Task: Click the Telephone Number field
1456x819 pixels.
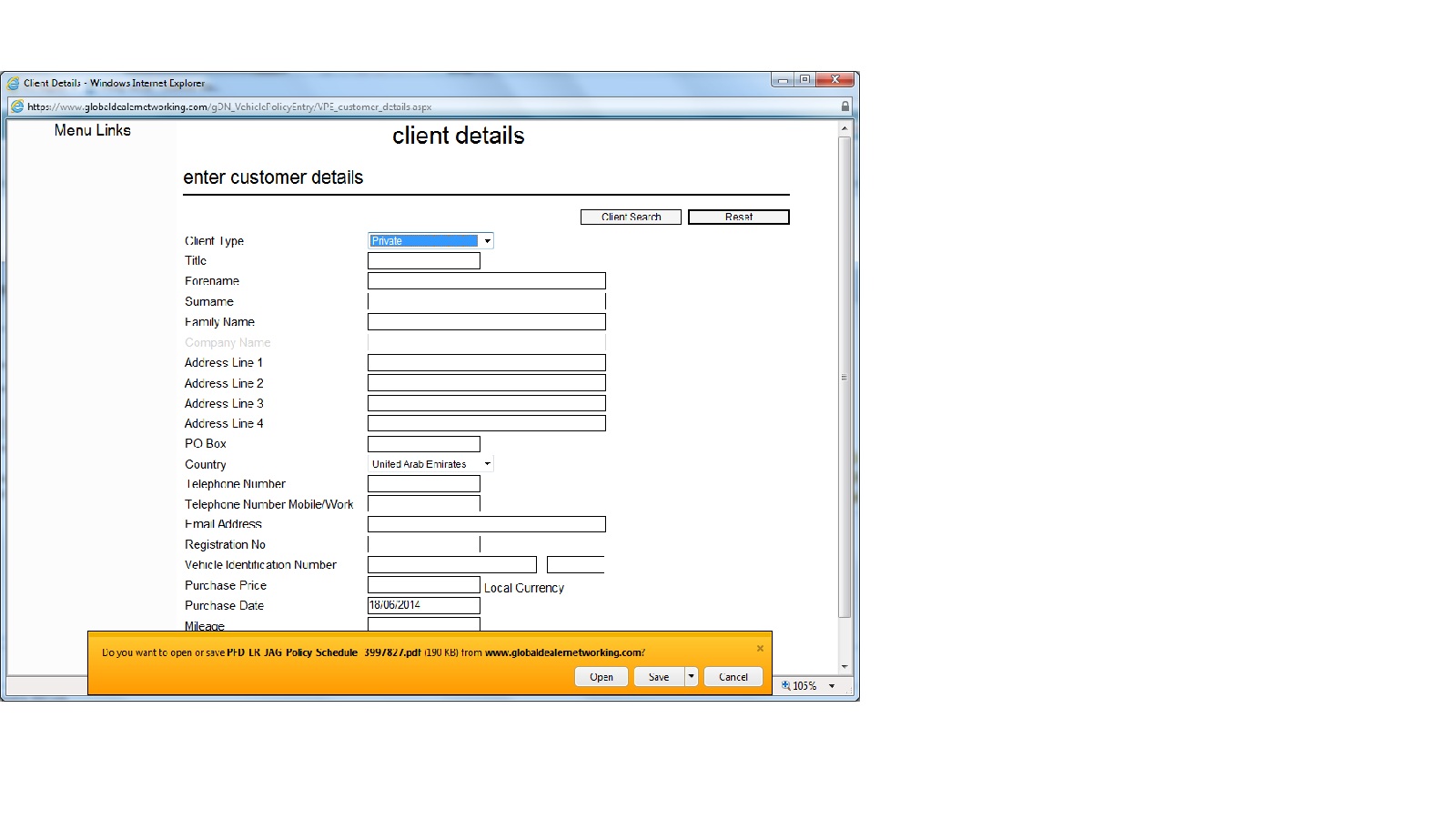Action: (x=424, y=484)
